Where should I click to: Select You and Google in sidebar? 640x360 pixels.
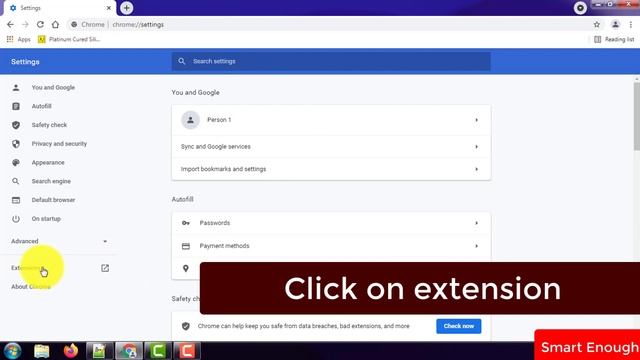pyautogui.click(x=53, y=87)
